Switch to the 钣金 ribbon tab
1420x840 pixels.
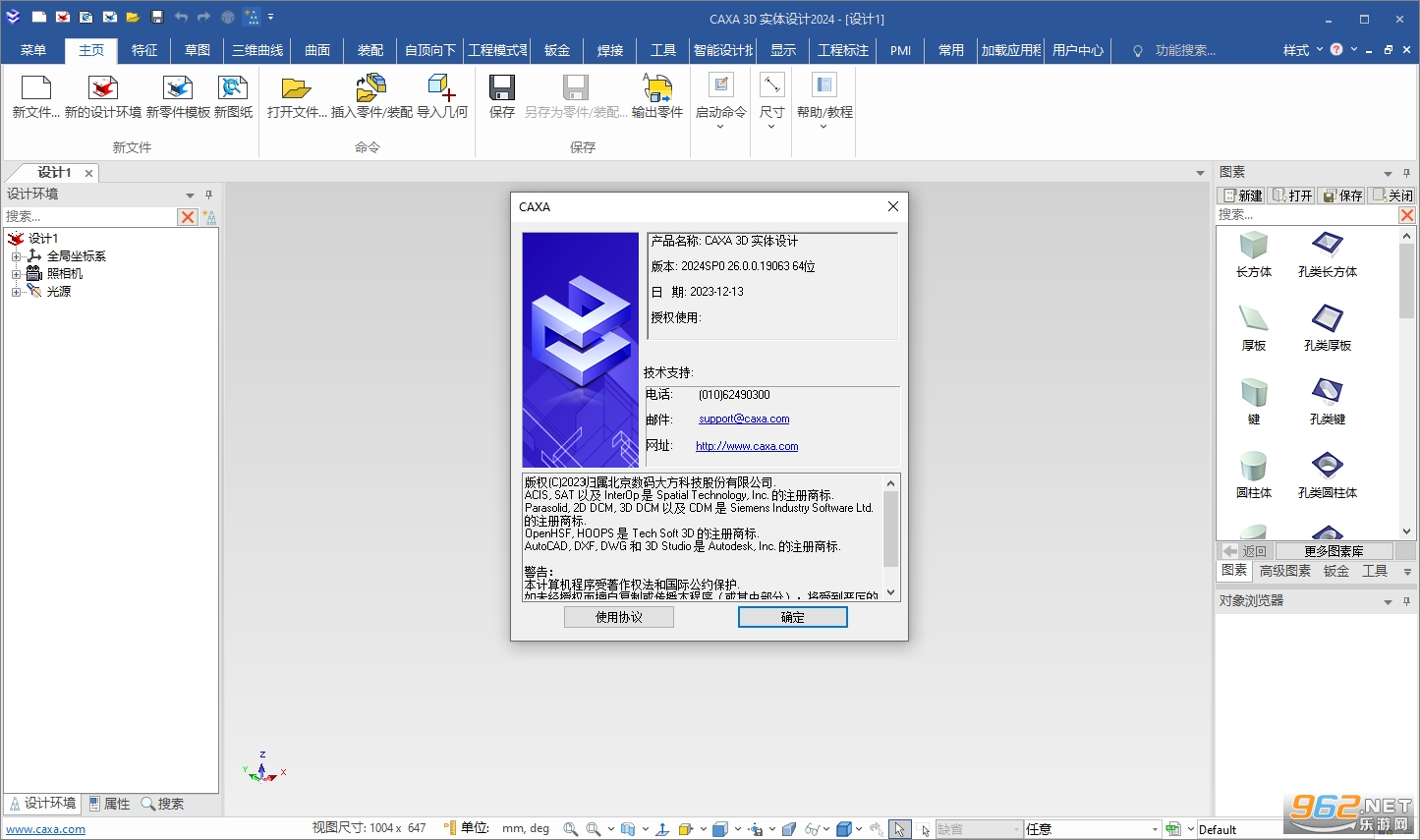[x=557, y=50]
